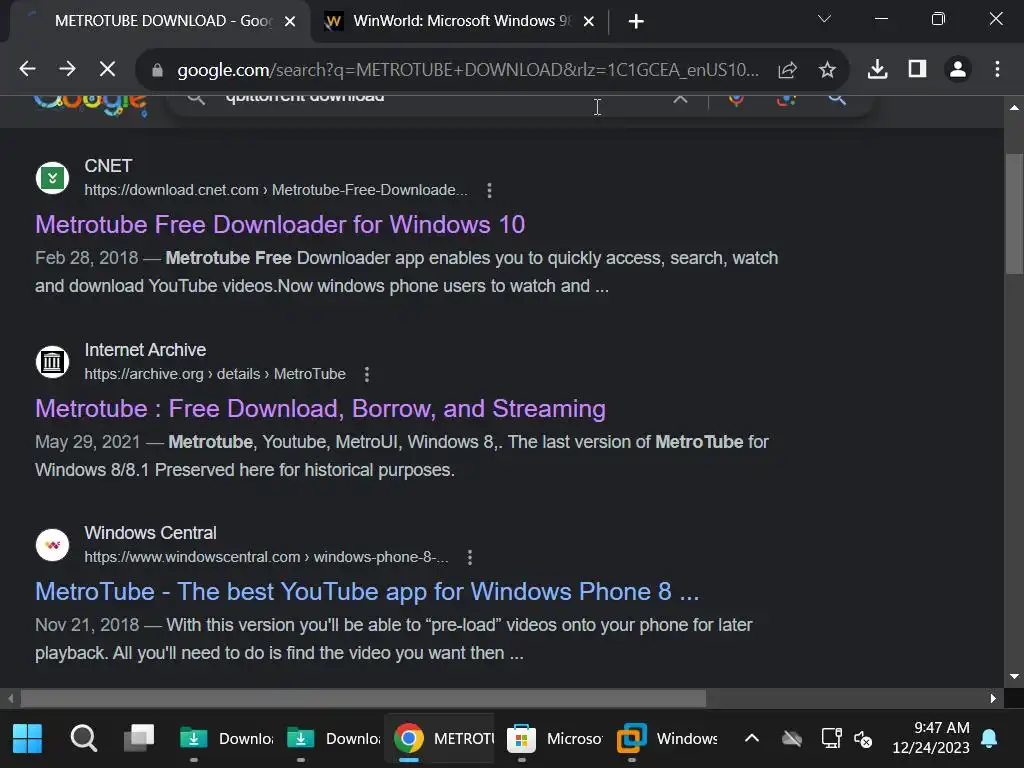Click OneDrive cloud tray icon

tap(792, 739)
